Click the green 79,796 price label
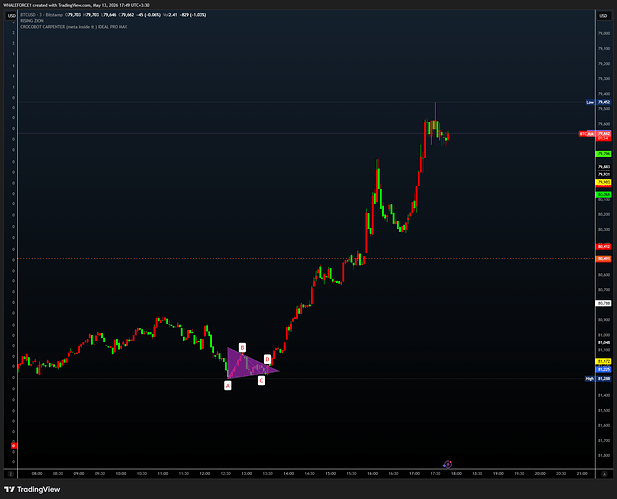The height and width of the screenshot is (499, 617). point(604,154)
